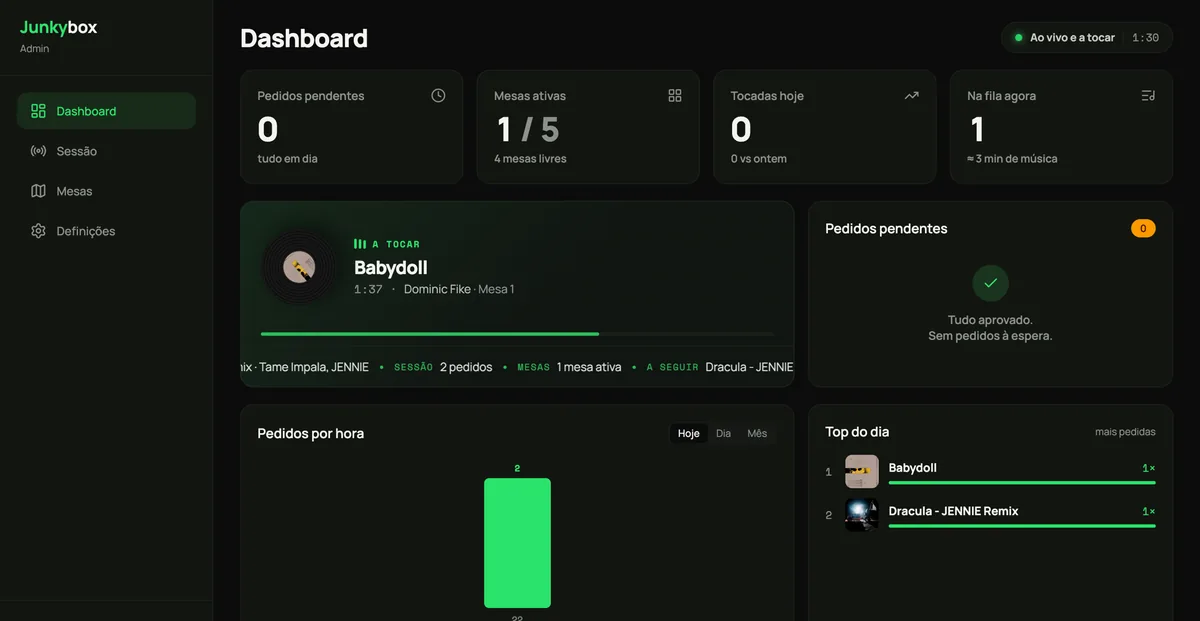The height and width of the screenshot is (621, 1200).
Task: Click the vinyl record artwork for Babydoll
Action: pos(299,266)
